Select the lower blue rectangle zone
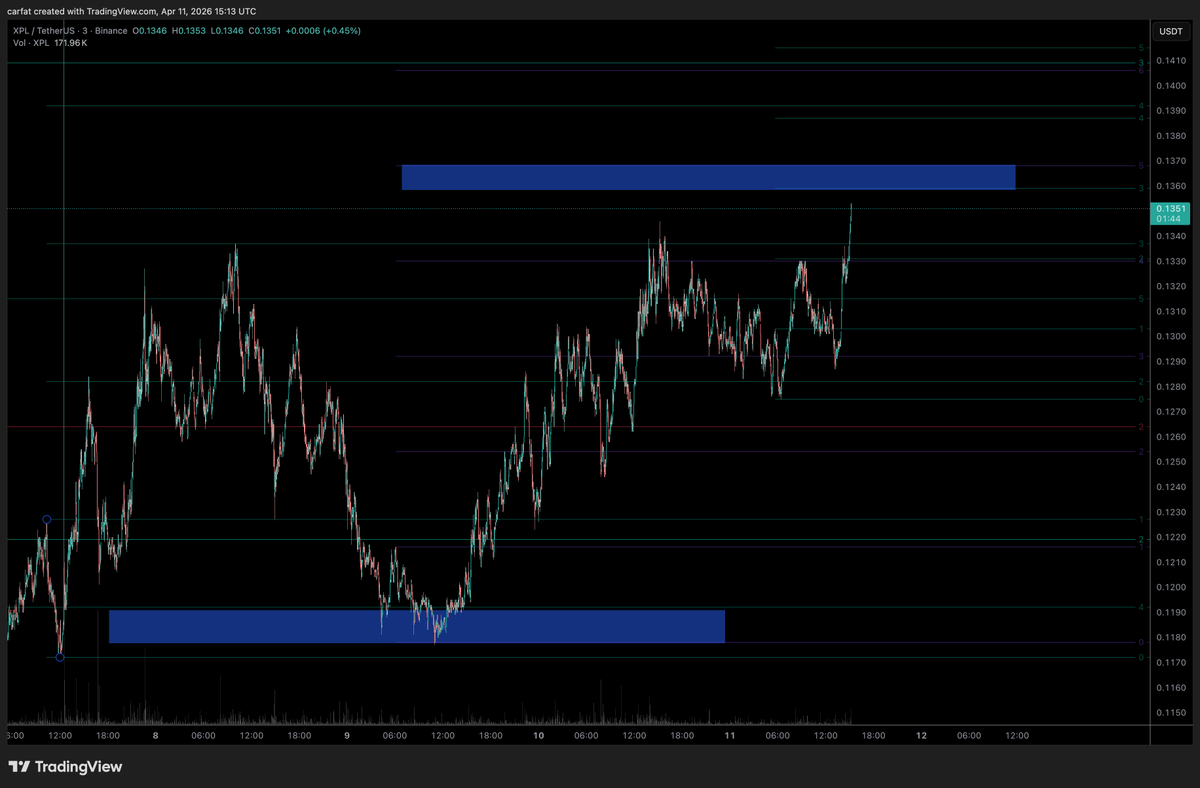The image size is (1200, 788). (416, 626)
